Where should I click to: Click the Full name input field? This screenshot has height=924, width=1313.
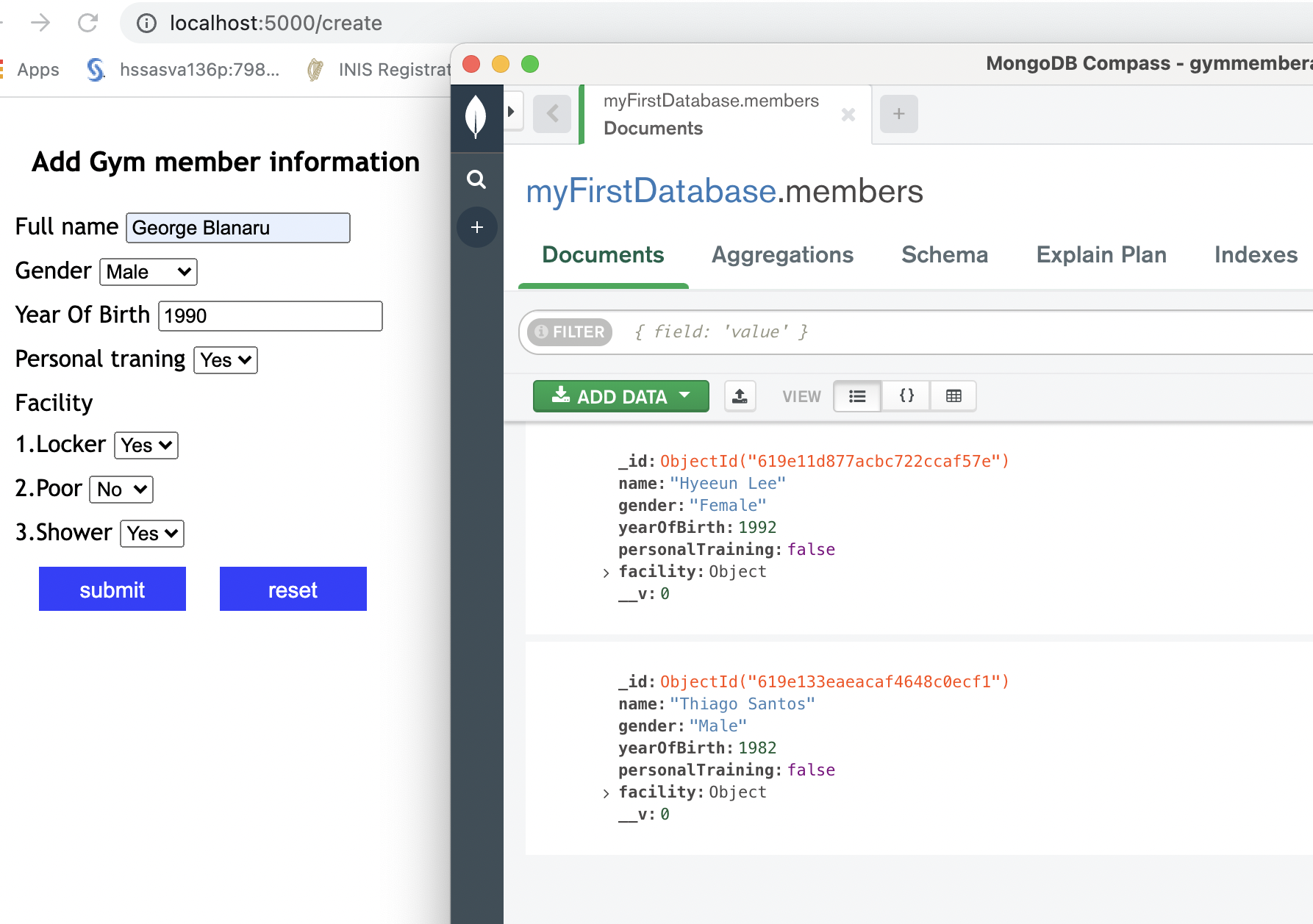[x=238, y=228]
